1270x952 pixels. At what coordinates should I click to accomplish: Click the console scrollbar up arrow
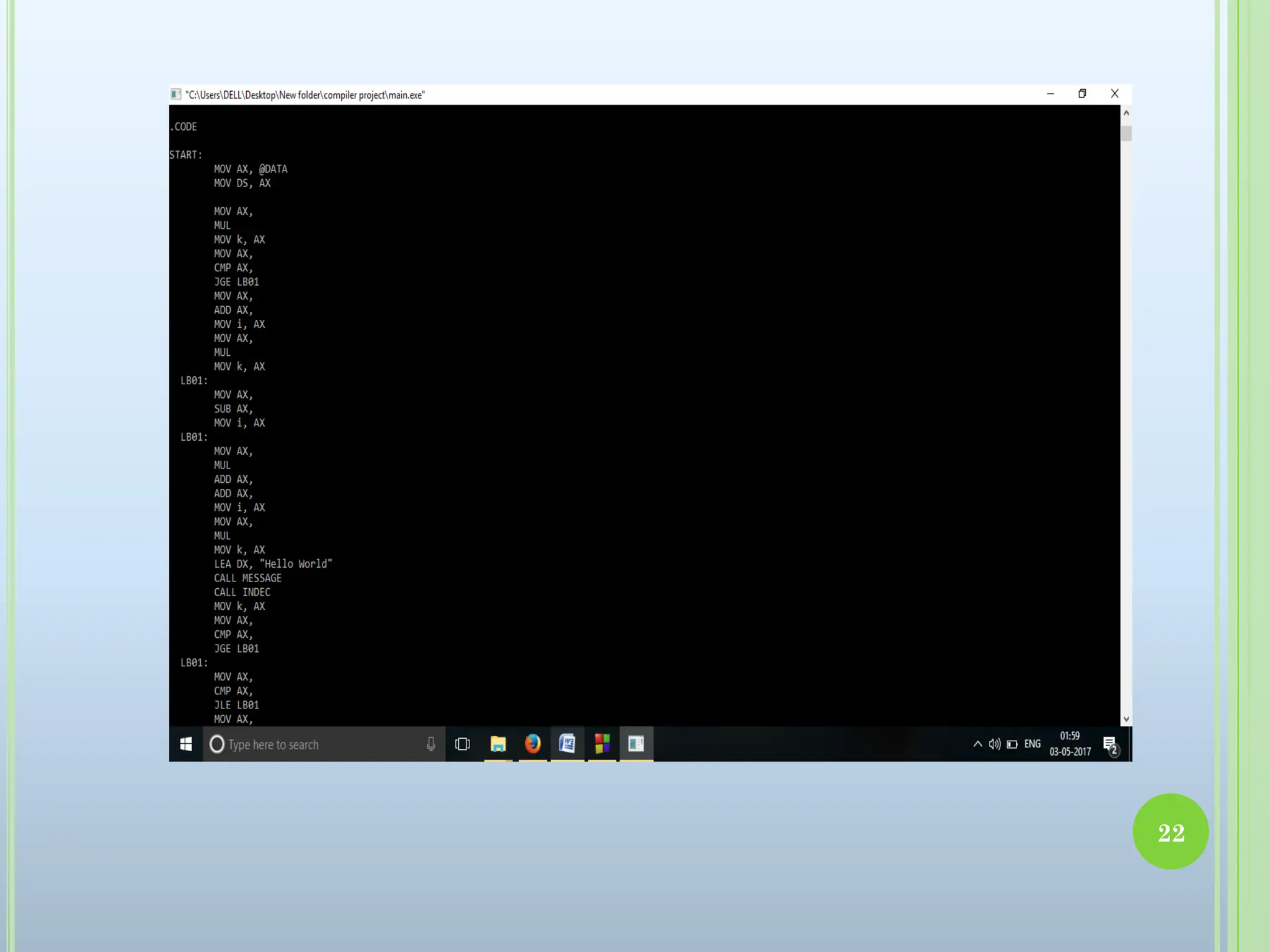[x=1126, y=113]
